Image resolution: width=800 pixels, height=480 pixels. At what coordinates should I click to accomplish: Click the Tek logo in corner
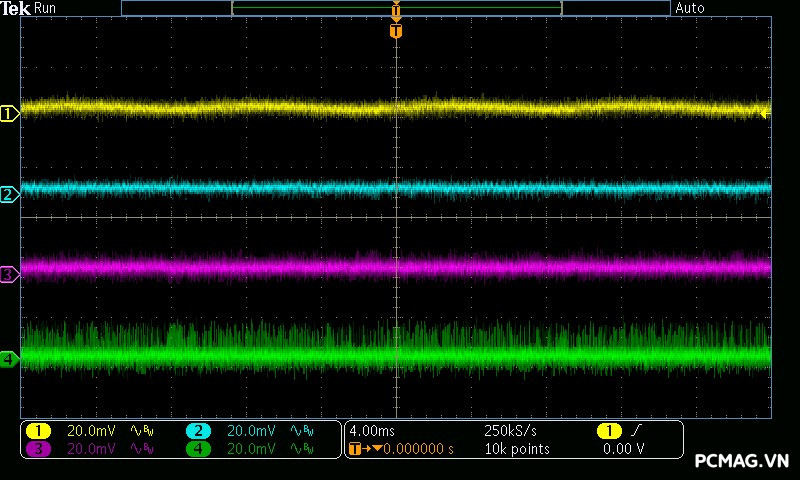click(x=16, y=8)
